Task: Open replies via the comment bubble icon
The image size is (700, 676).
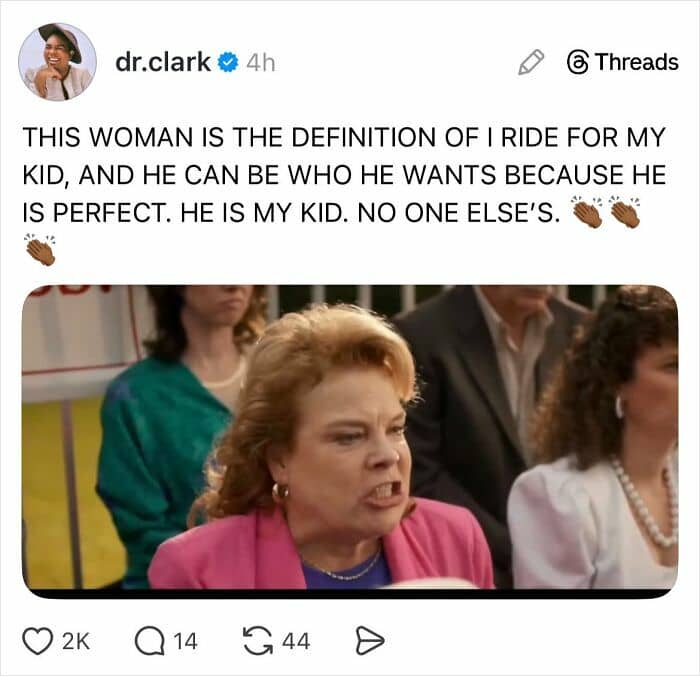Action: [147, 641]
